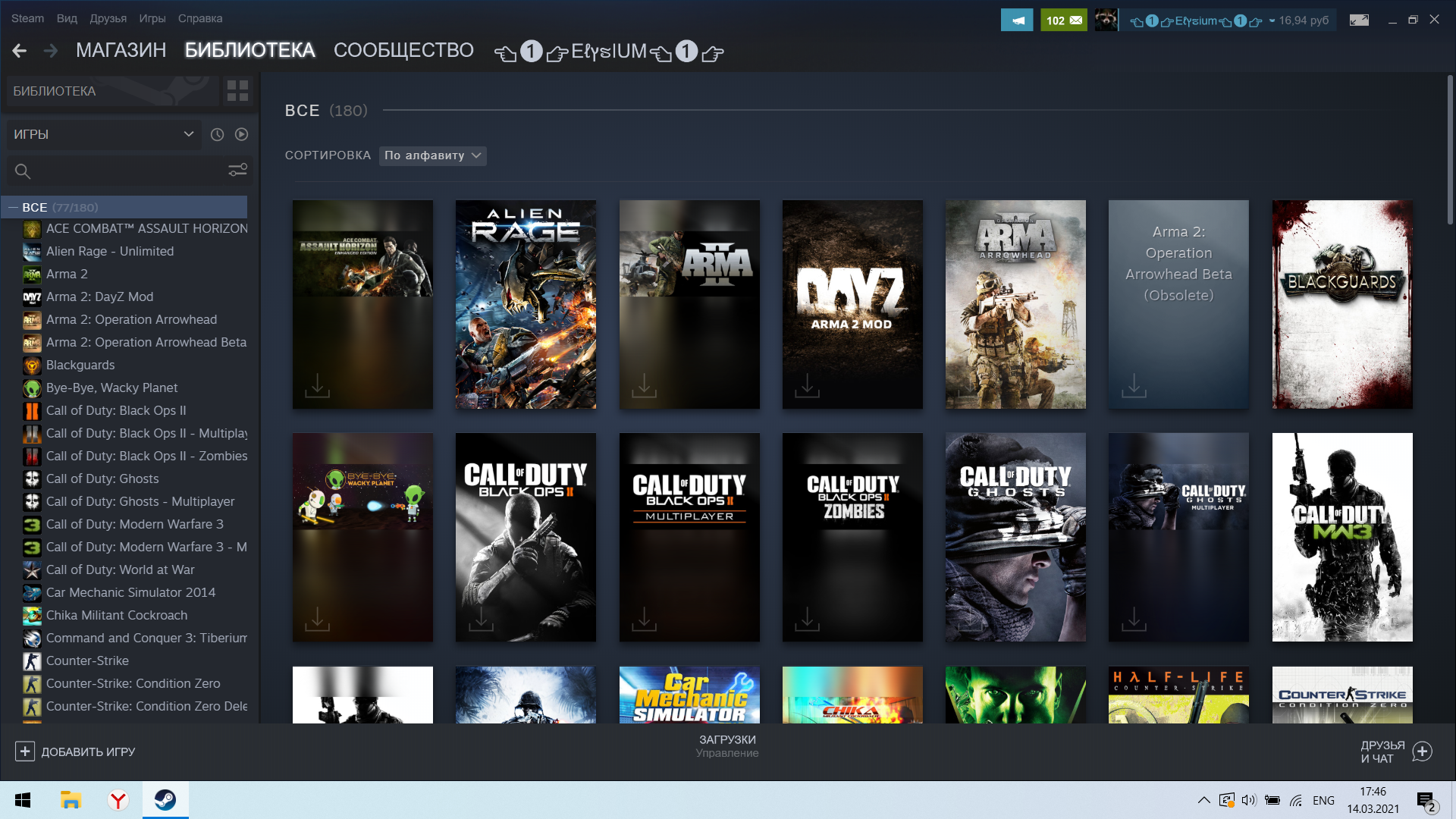Open the 102 notifications inbox
This screenshot has height=819, width=1456.
point(1063,20)
